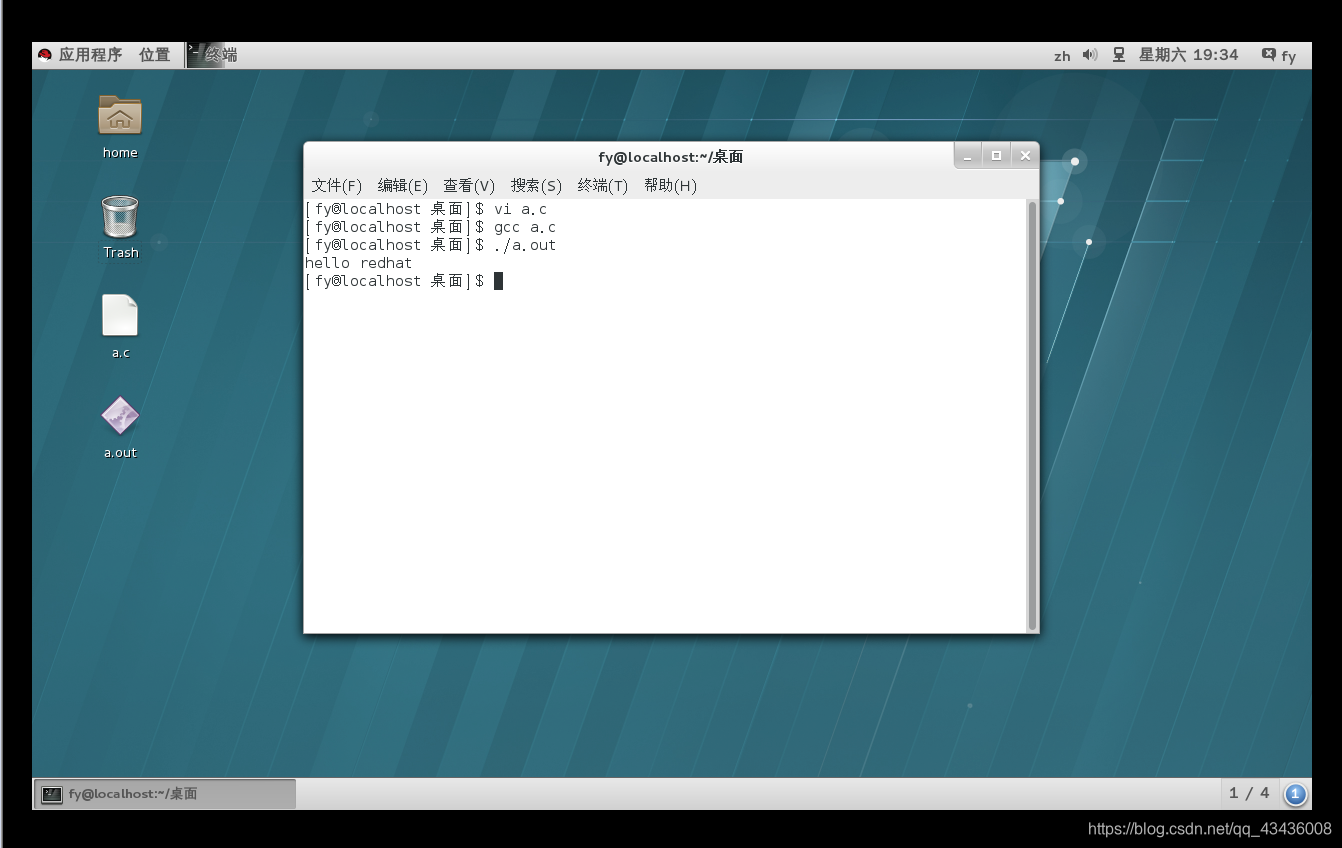Open the network connection icon in top panel
The image size is (1342, 848).
coord(1119,55)
